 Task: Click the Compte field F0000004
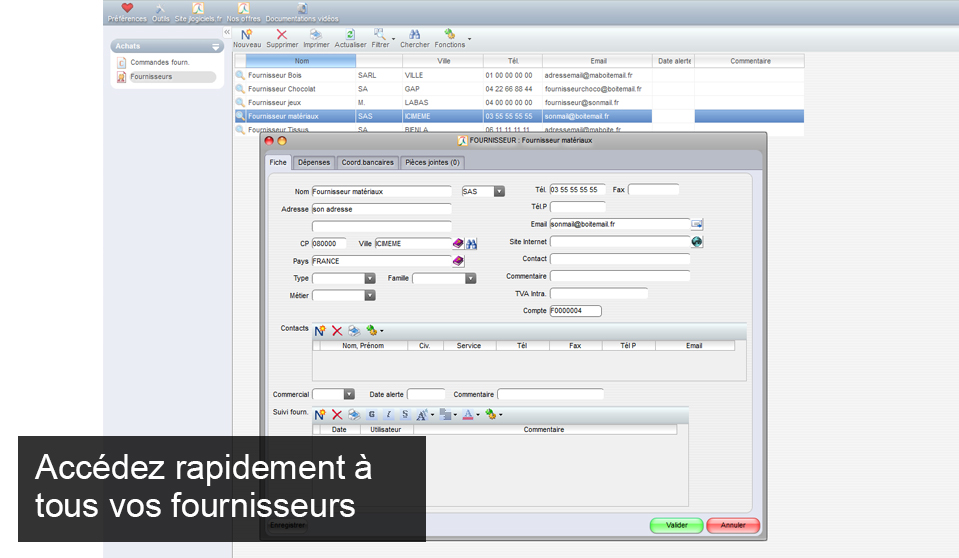coord(576,311)
